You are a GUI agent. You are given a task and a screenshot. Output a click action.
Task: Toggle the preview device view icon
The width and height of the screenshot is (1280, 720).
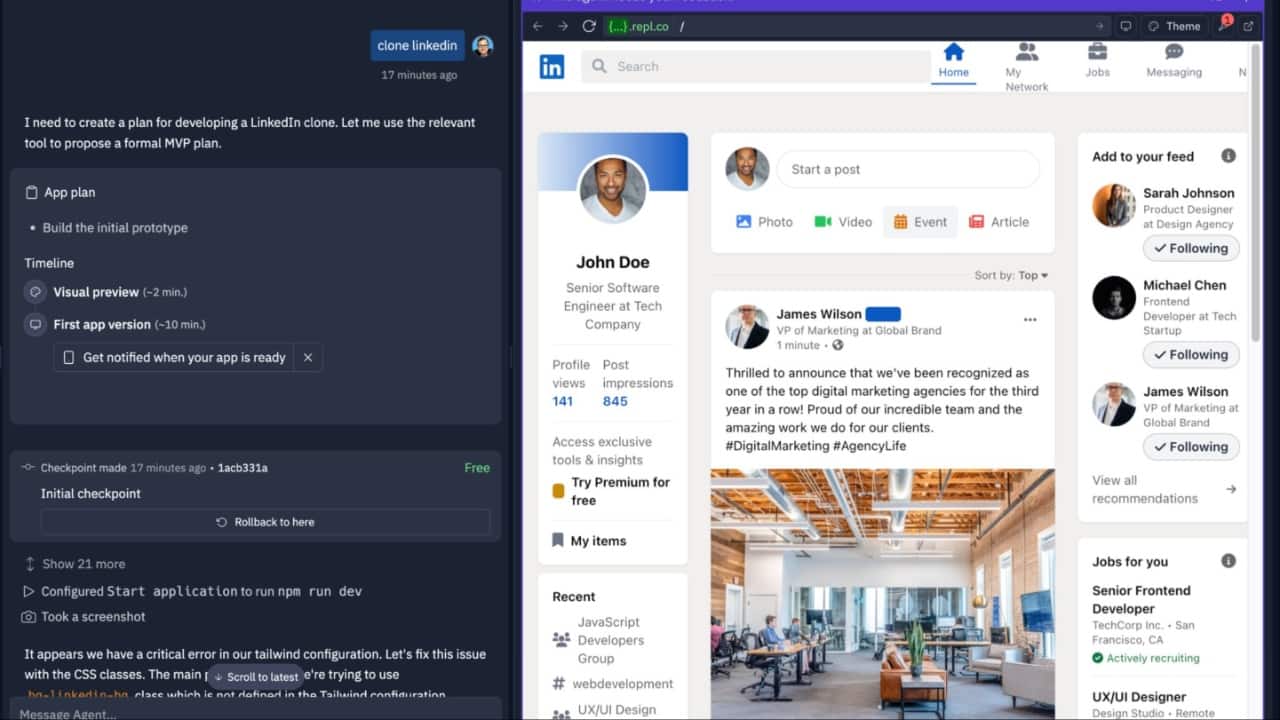(x=1125, y=26)
